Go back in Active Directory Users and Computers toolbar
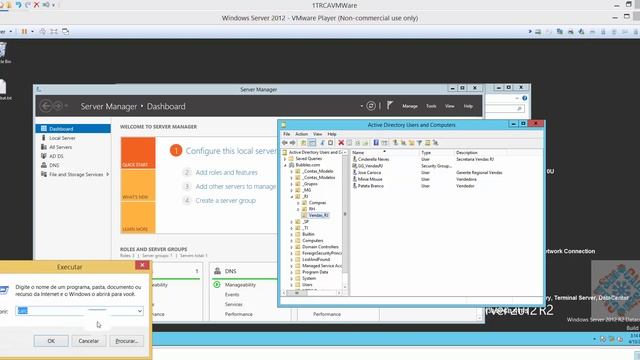Image resolution: width=640 pixels, height=360 pixels. coord(284,143)
